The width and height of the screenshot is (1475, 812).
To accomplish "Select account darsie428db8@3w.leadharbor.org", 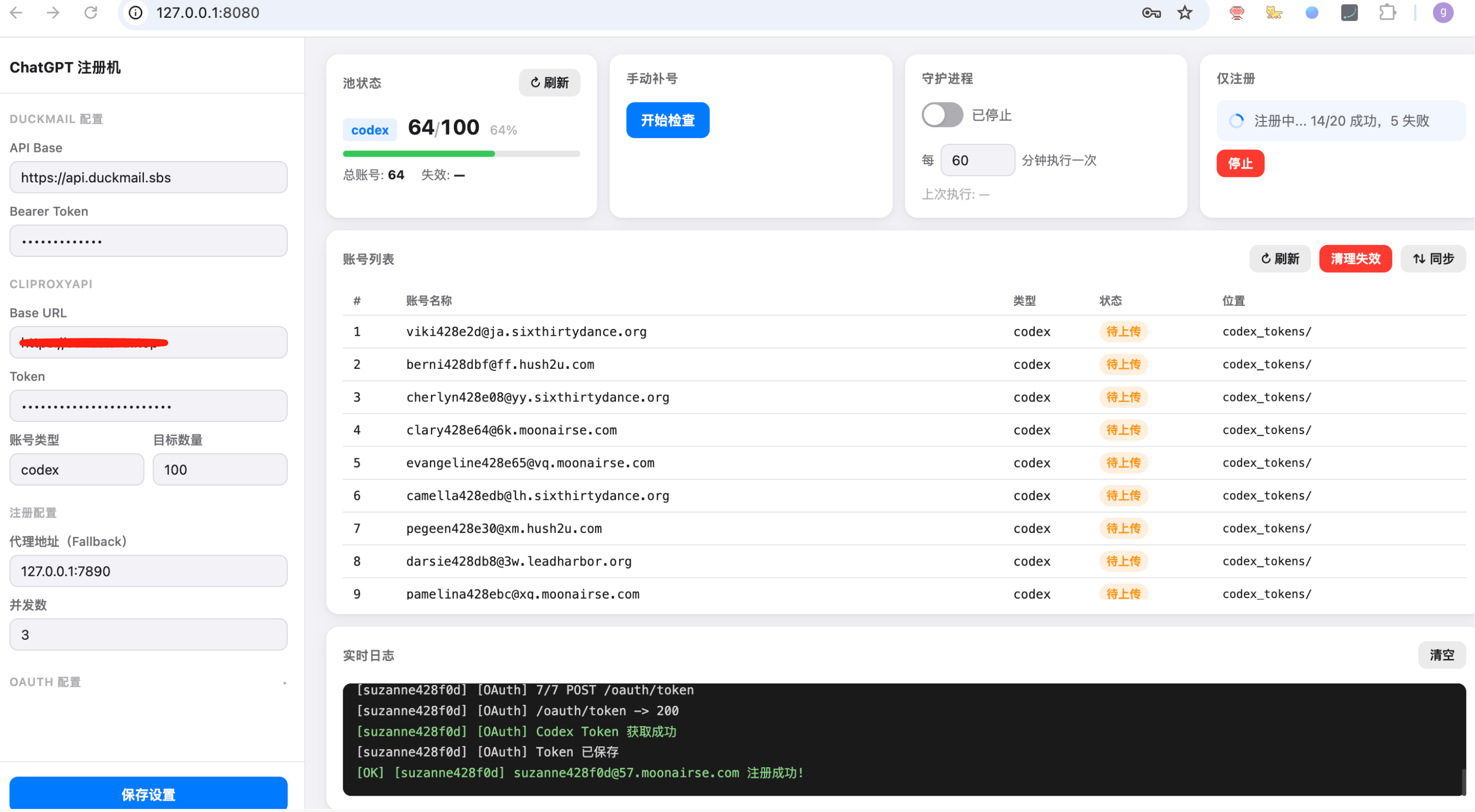I will 519,561.
